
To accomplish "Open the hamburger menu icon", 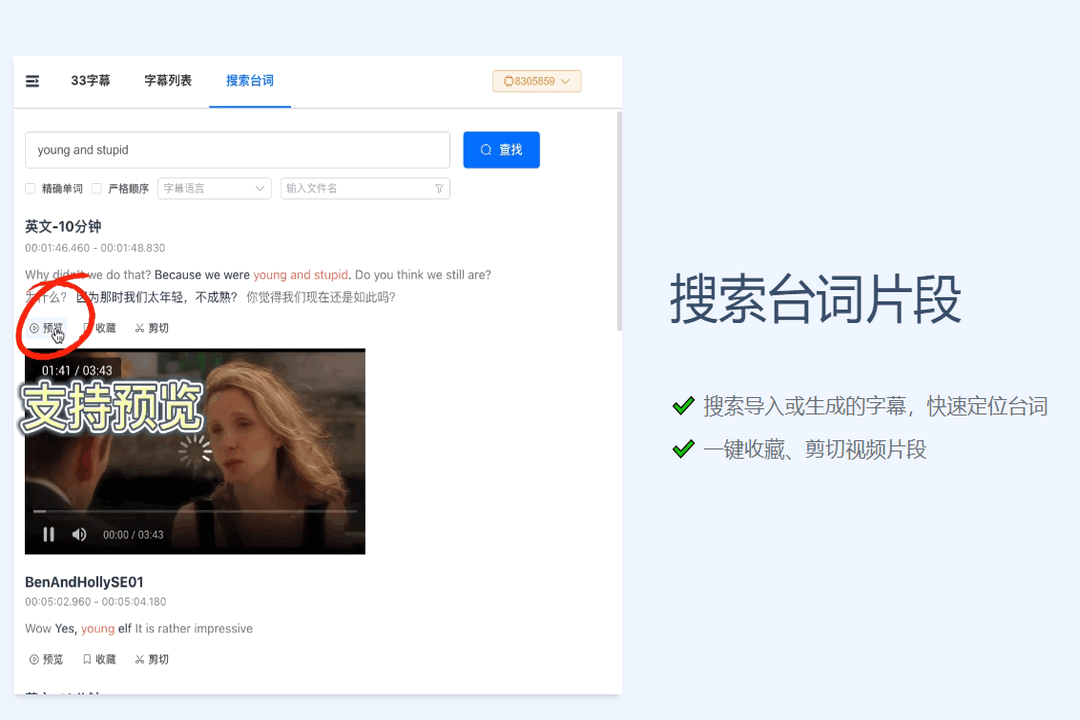I will click(x=33, y=81).
